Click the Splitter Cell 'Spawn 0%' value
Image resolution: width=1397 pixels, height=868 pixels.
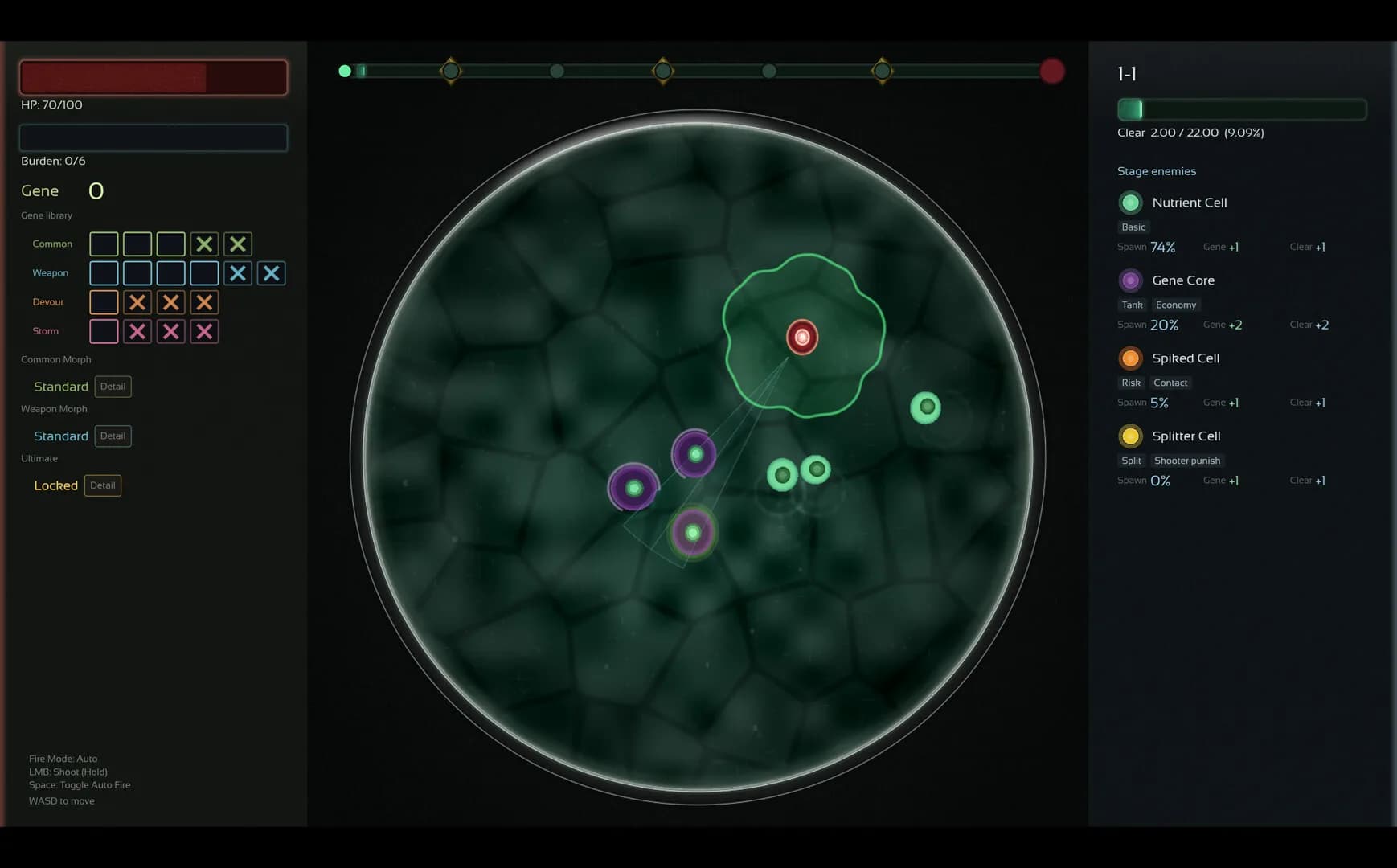click(1160, 481)
